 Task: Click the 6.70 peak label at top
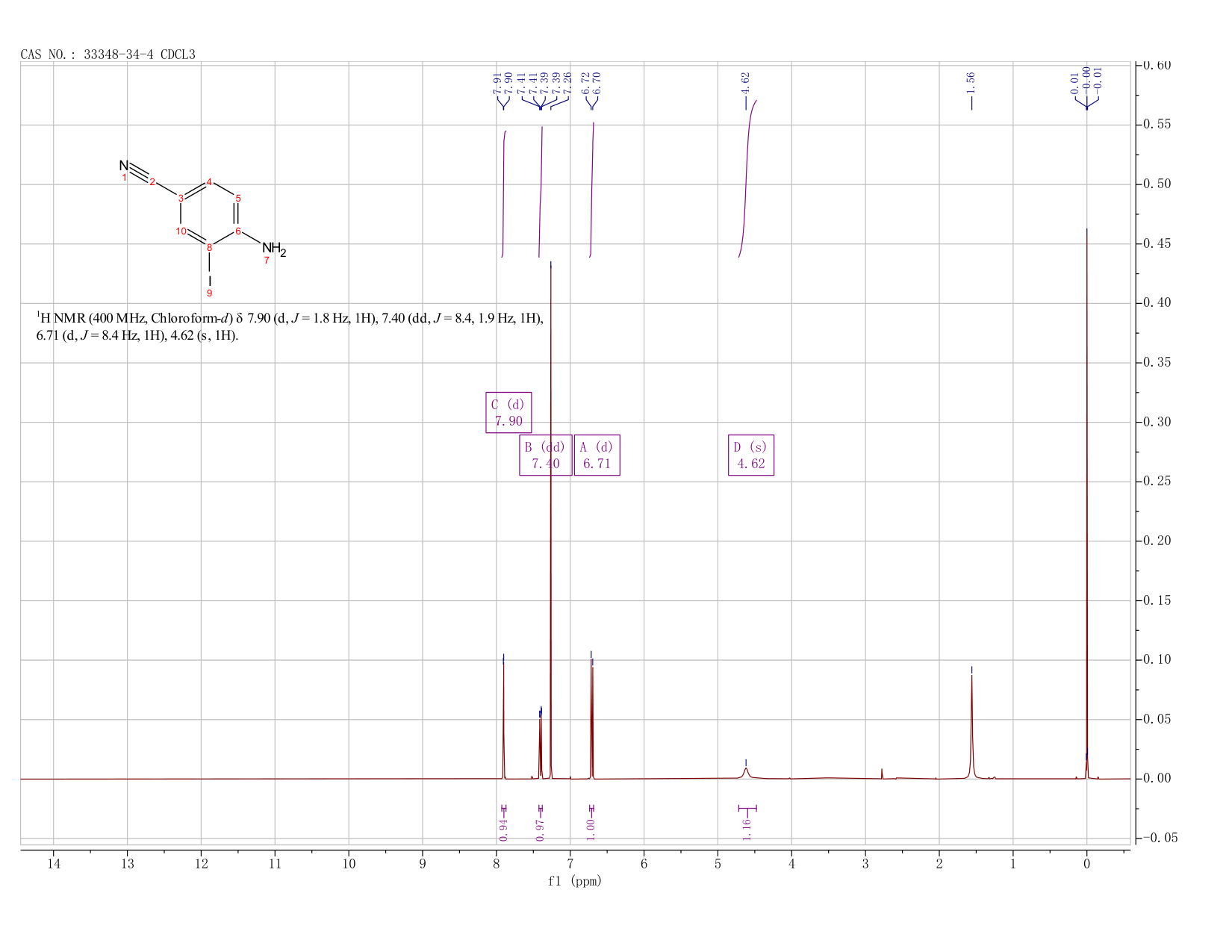tap(597, 83)
